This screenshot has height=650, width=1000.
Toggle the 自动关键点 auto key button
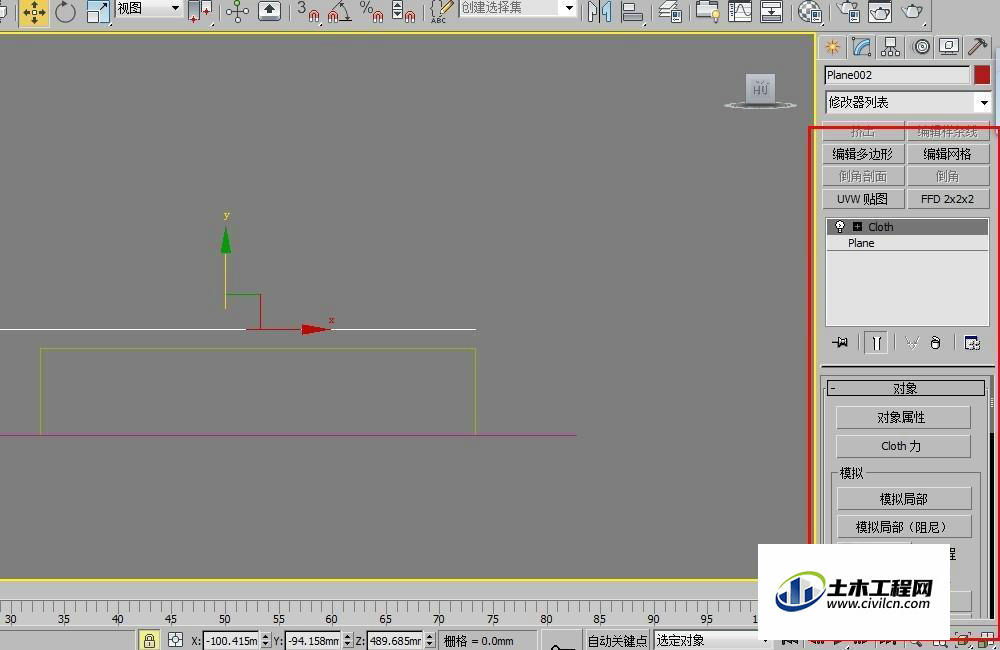tap(617, 640)
